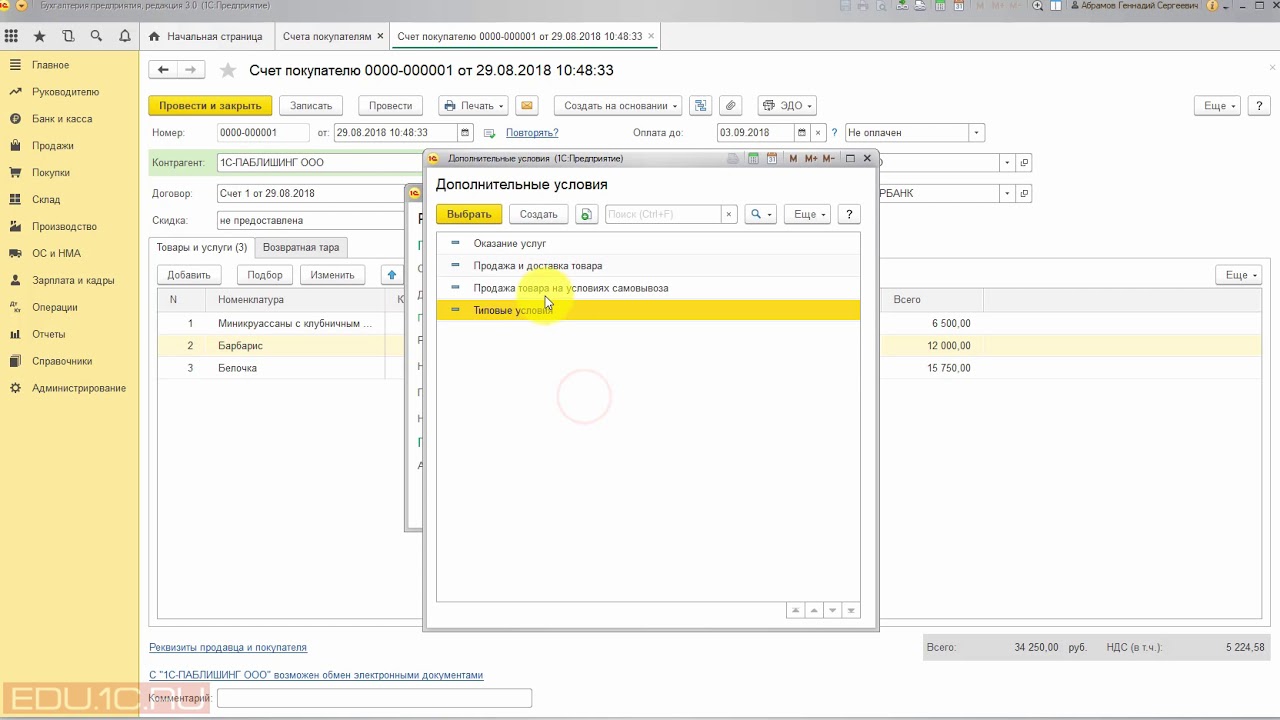Clear the Оплата до date with x
Screen dimensions: 1280x720
tap(818, 132)
